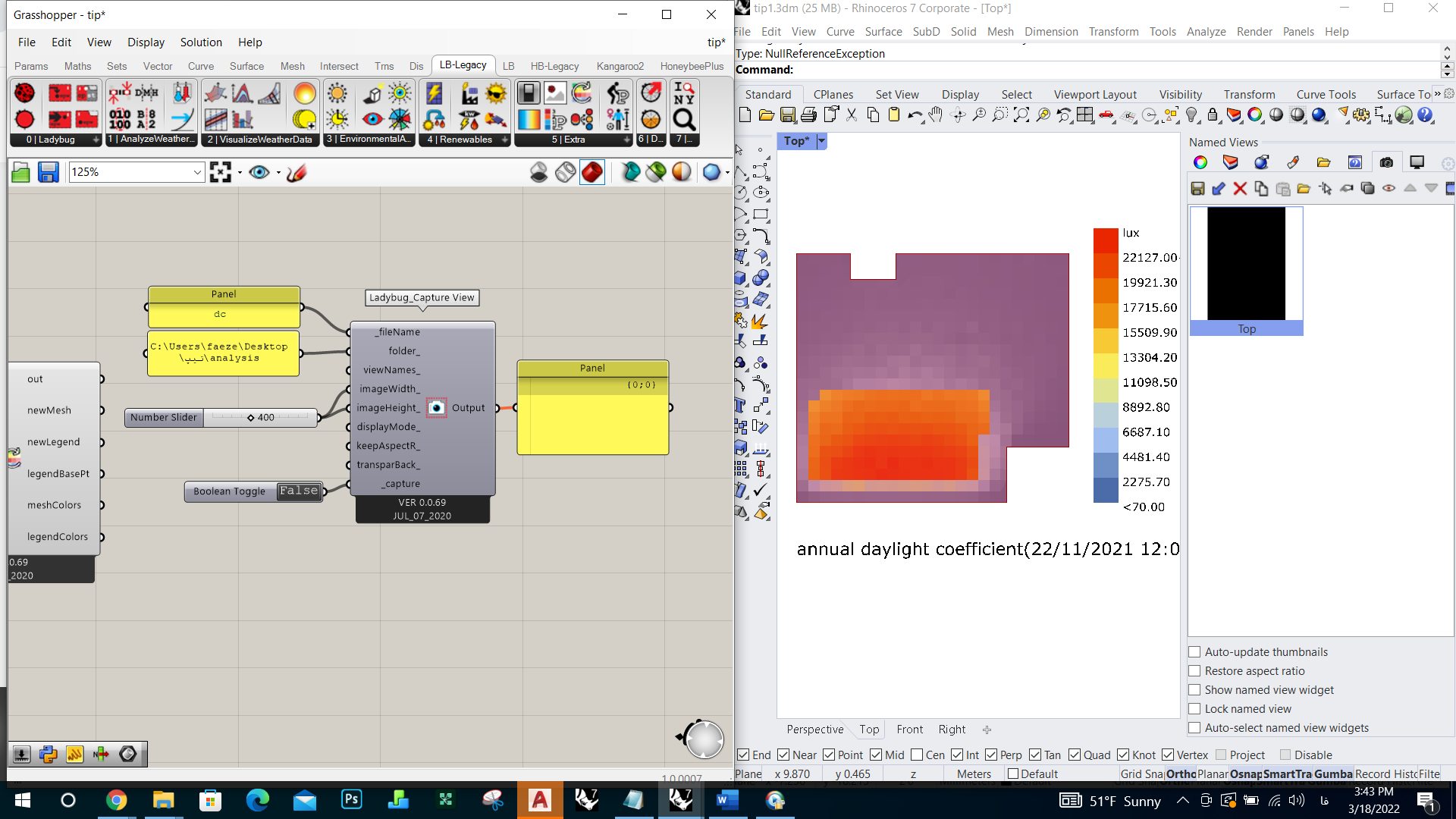The width and height of the screenshot is (1456, 819).
Task: Check the Lock named view box
Action: click(1194, 709)
